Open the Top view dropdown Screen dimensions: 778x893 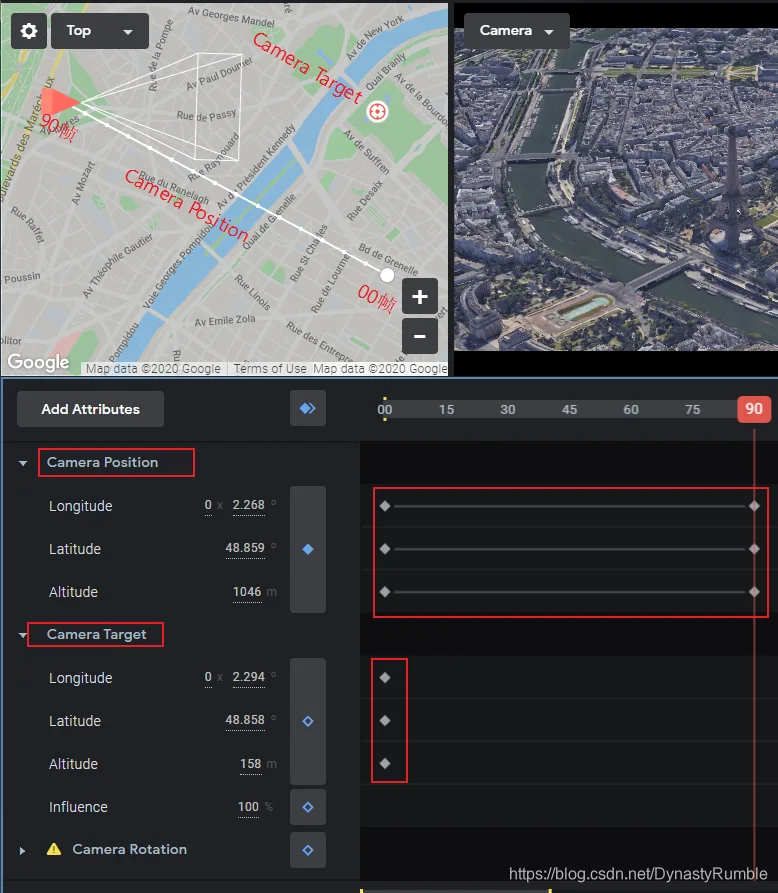pyautogui.click(x=100, y=31)
